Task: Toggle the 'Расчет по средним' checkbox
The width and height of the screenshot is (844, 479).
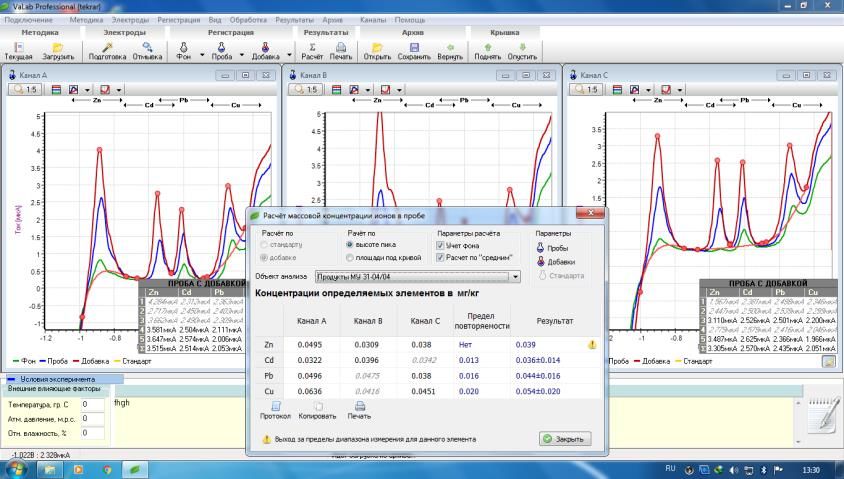Action: tap(439, 258)
